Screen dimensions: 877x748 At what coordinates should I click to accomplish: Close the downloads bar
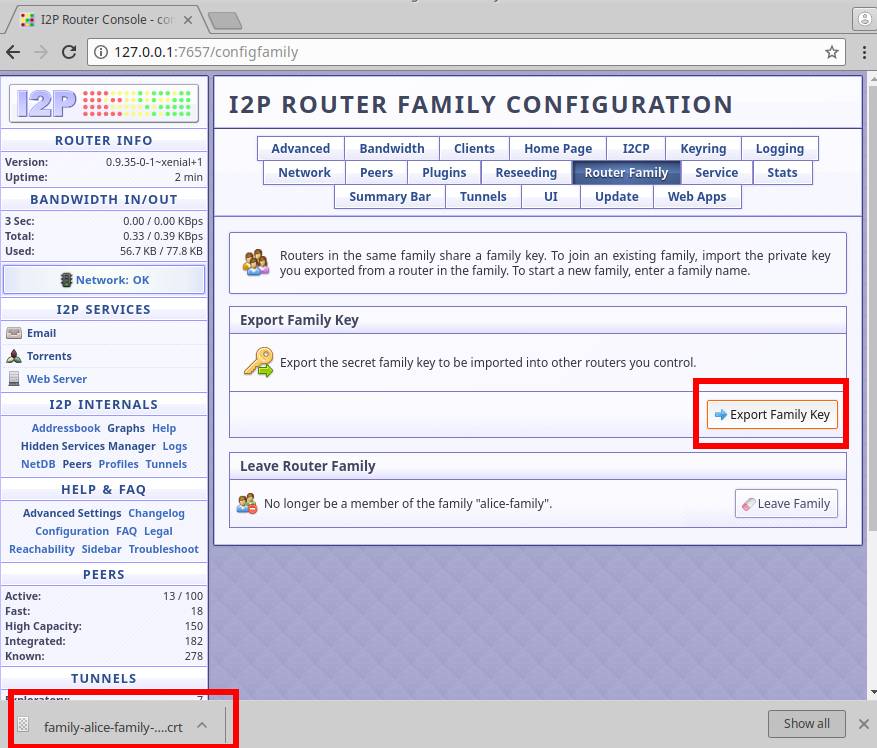pos(864,723)
